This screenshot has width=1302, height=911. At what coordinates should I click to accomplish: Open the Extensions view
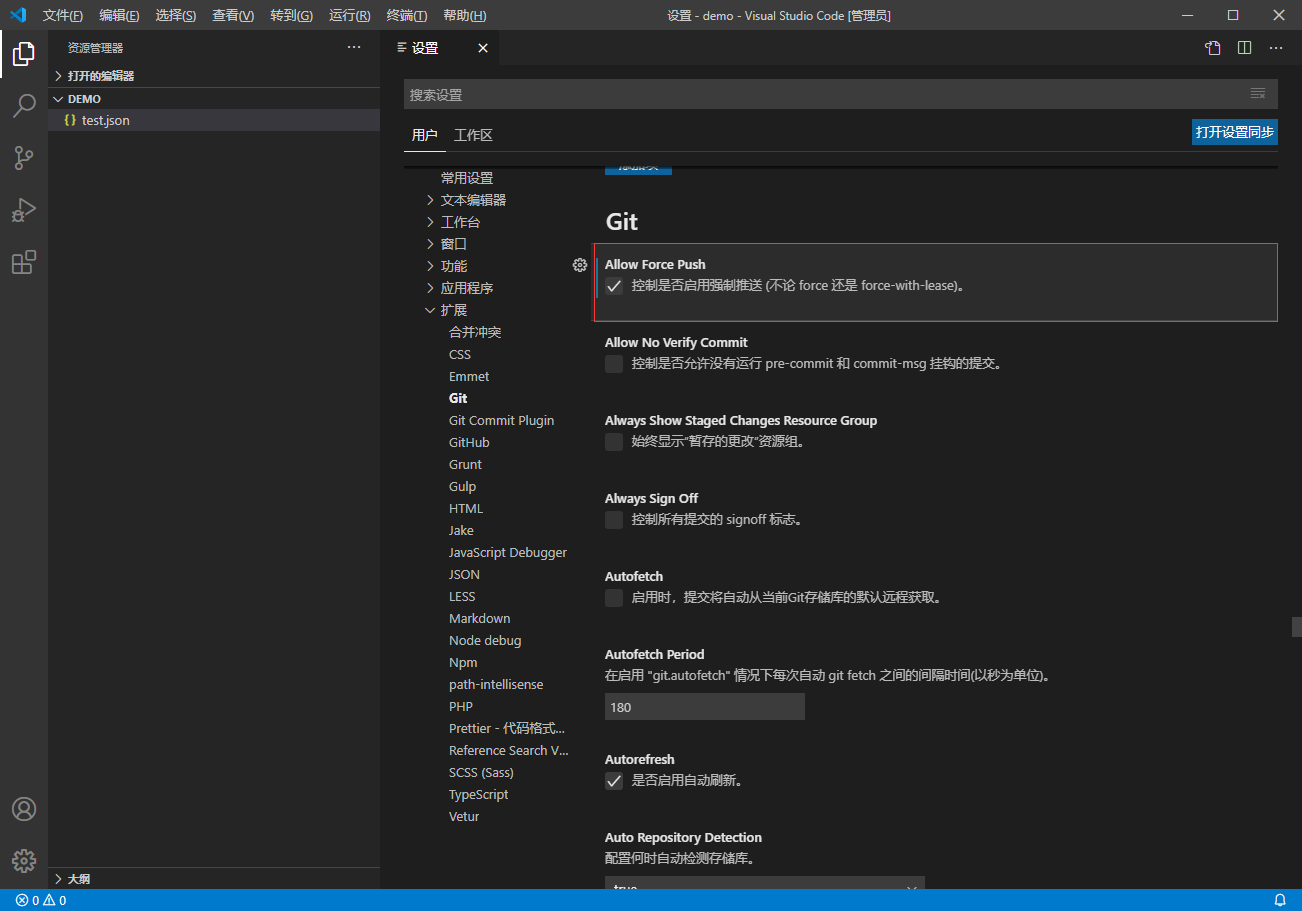(x=23, y=262)
